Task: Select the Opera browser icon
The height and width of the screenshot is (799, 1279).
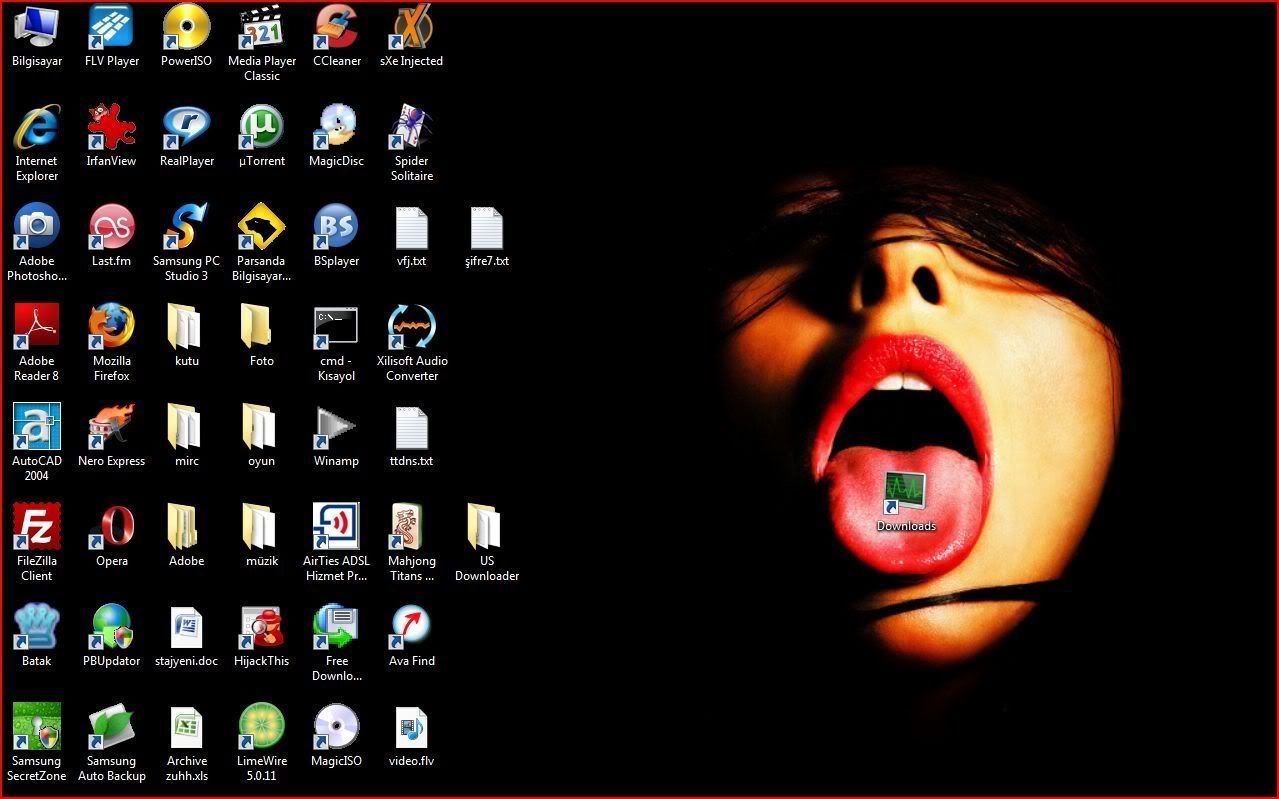Action: [x=111, y=528]
